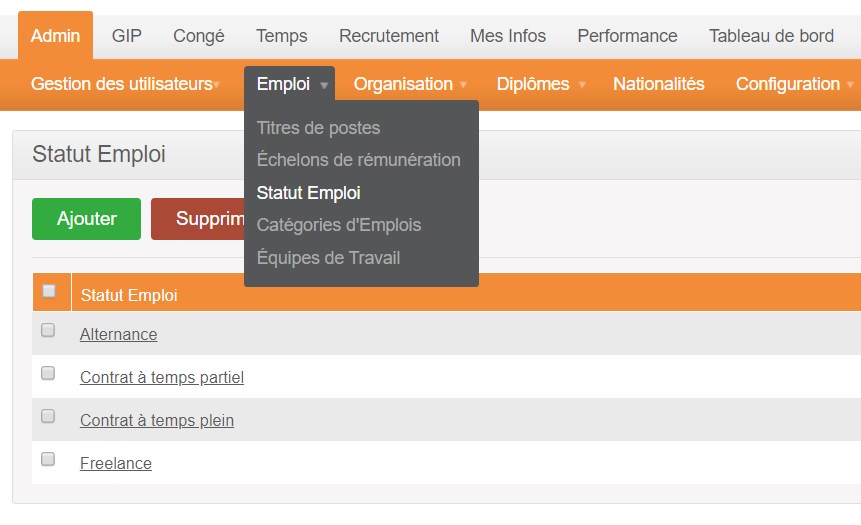Screen dimensions: 861x525
Task: Tick the Contrat à temps plein checkbox
Action: click(x=48, y=416)
